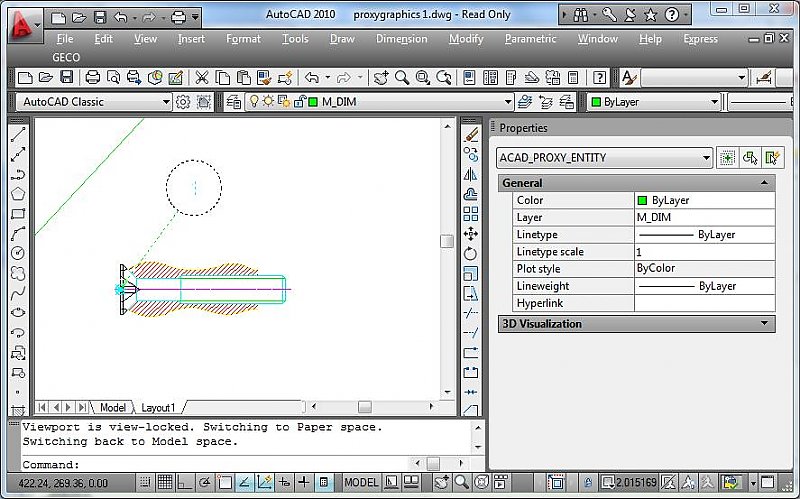Collapse the General properties section
The image size is (800, 499).
[764, 183]
